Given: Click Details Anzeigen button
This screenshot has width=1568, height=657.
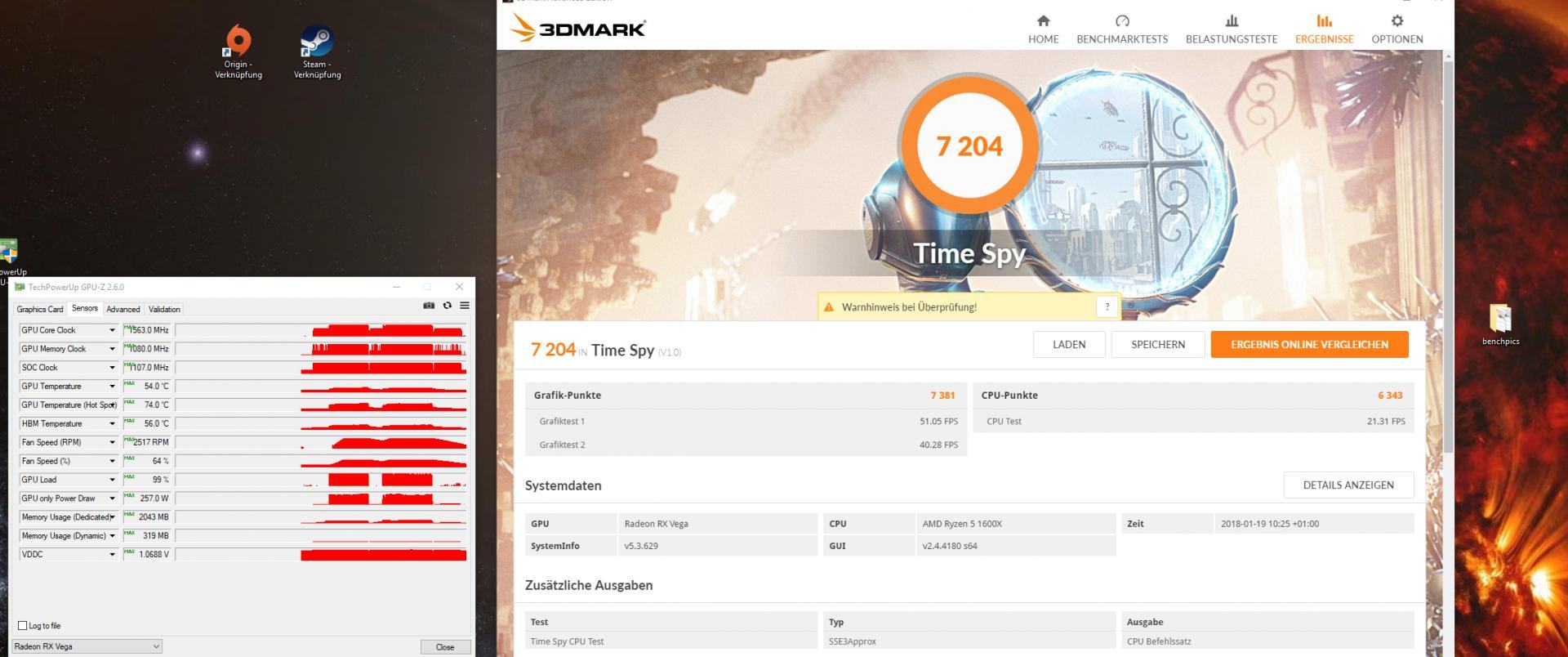Looking at the screenshot, I should pos(1348,485).
